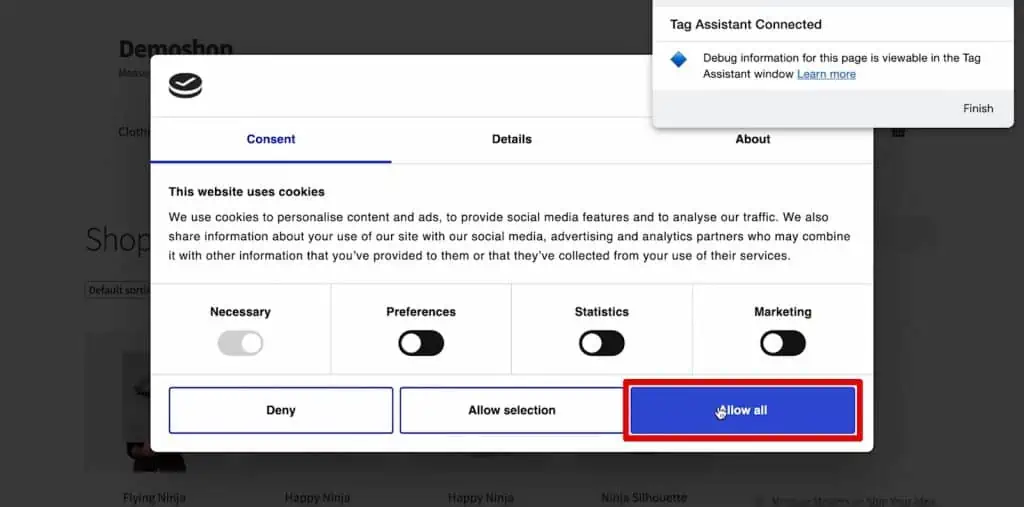Screen dimensions: 1024x507
Task: Open the Flying Ninja product title
Action: 154,497
